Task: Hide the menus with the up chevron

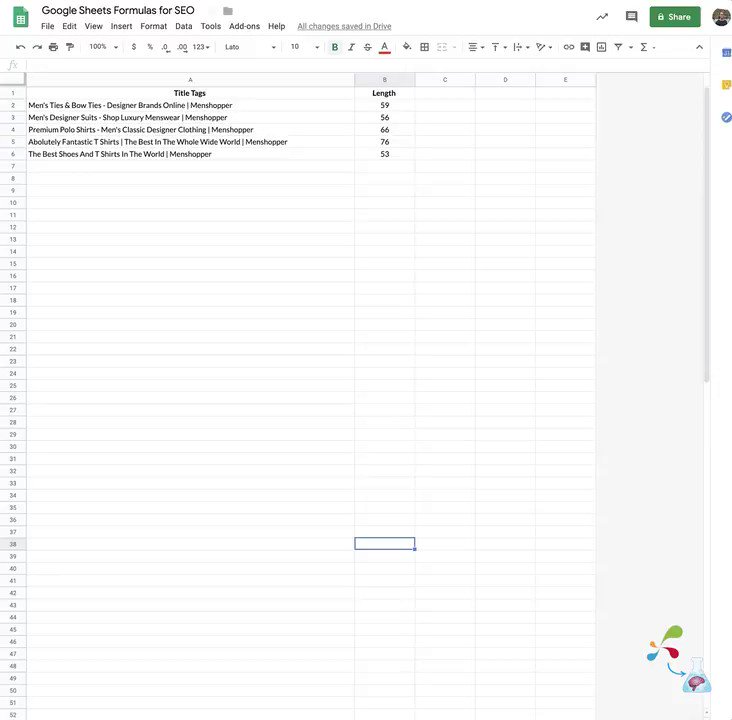Action: coord(699,47)
